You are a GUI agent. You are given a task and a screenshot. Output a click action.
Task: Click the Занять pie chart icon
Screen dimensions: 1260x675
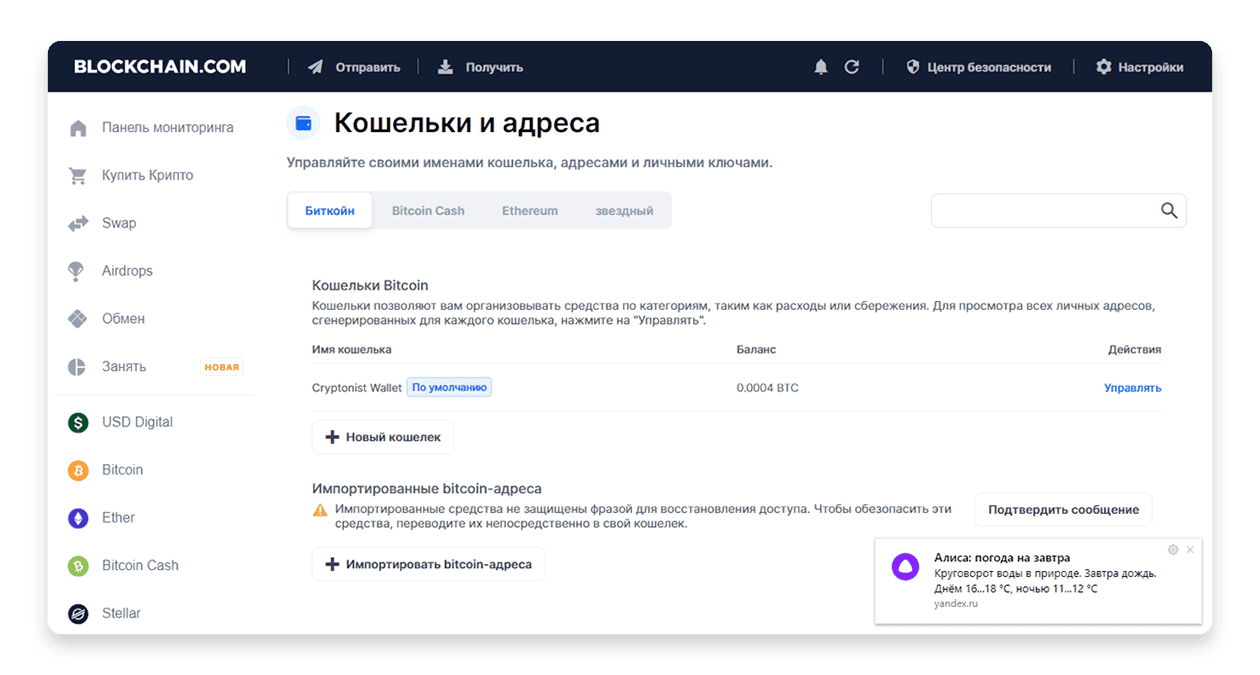click(78, 367)
